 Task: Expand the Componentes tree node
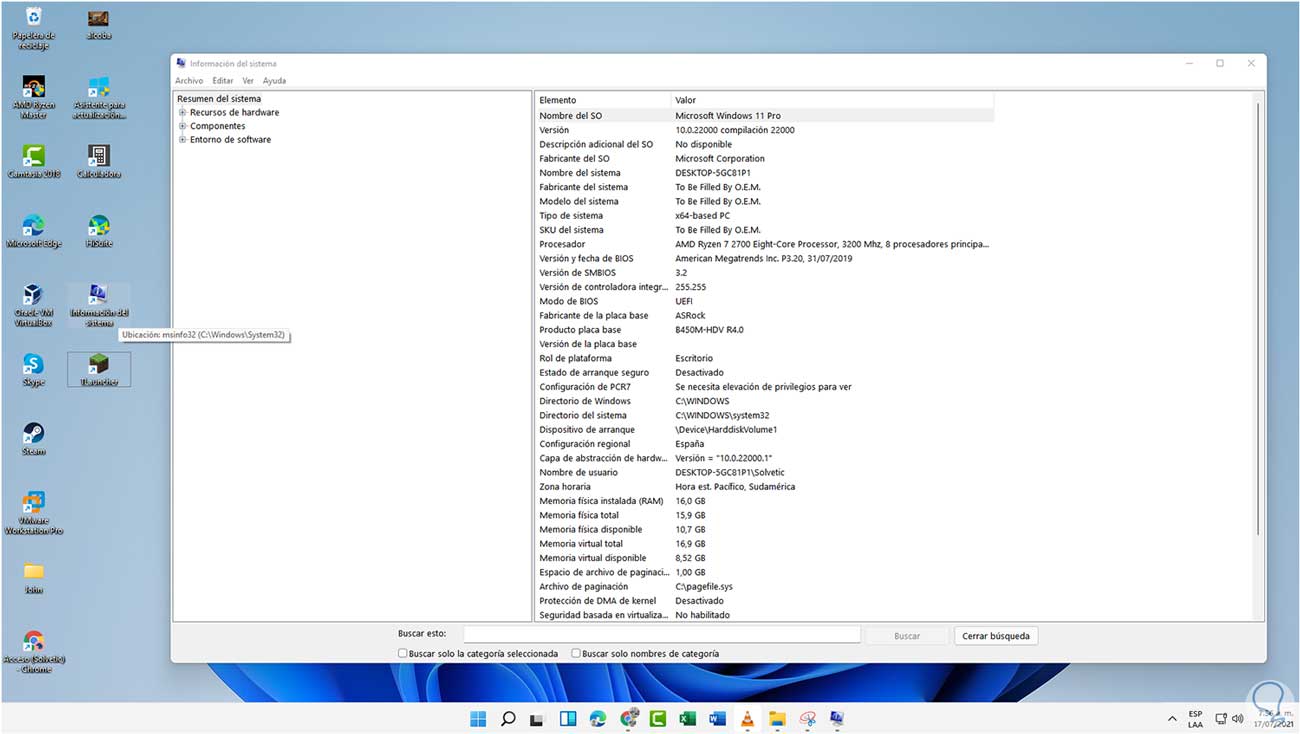tap(183, 126)
